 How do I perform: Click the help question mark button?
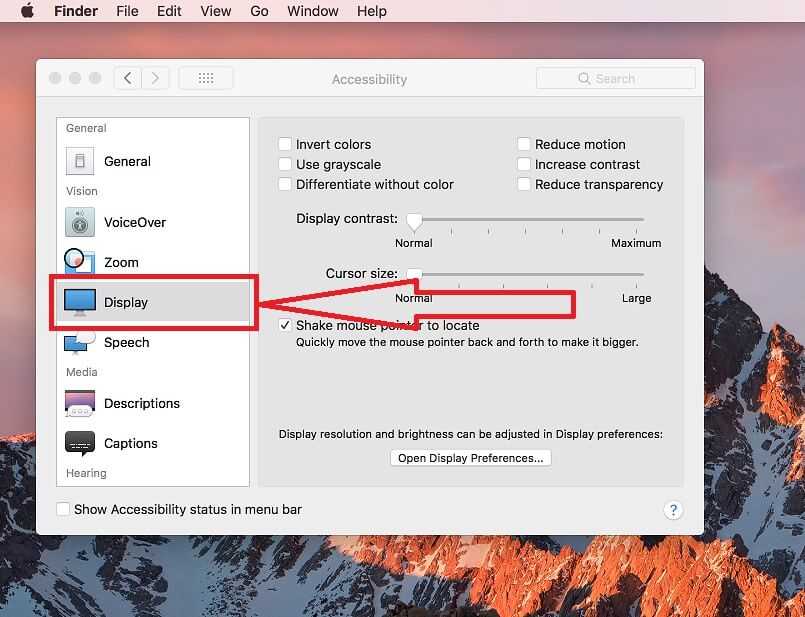tap(673, 510)
